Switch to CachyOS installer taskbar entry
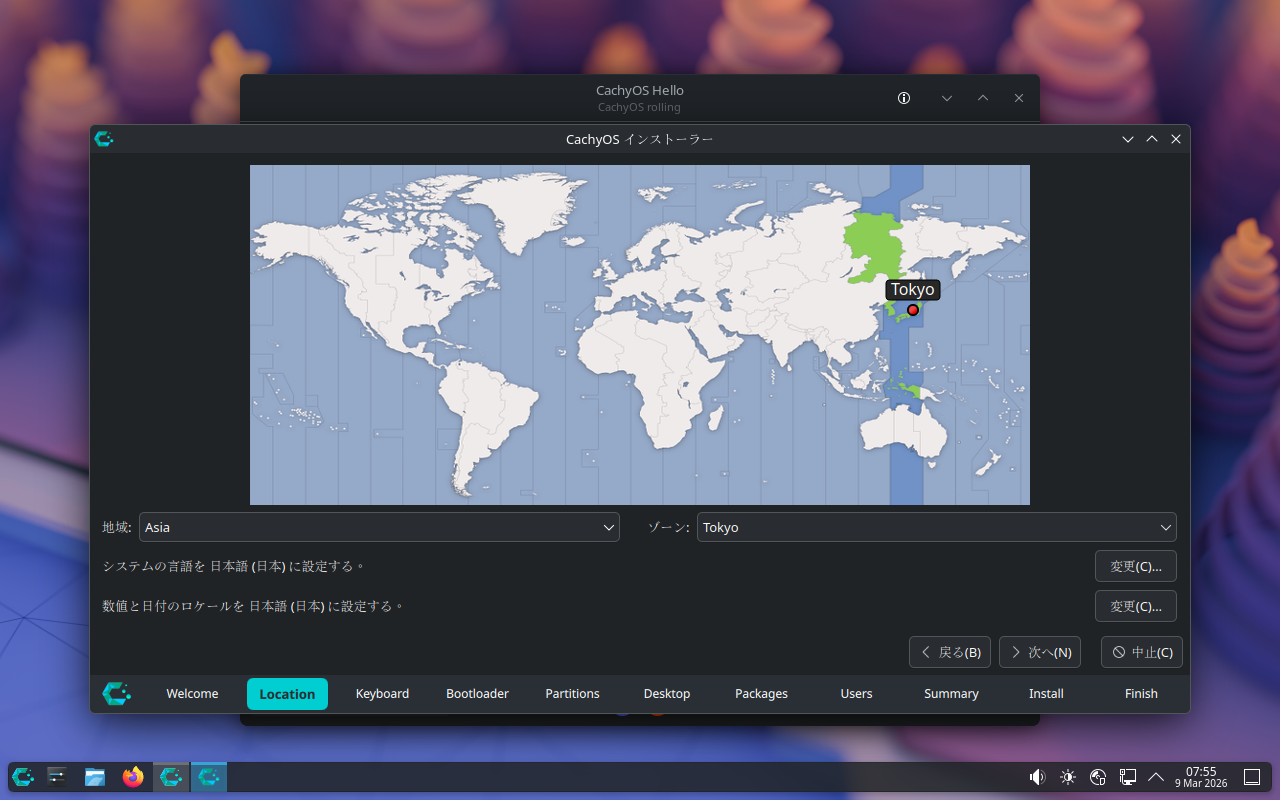This screenshot has width=1280, height=800. (x=209, y=777)
